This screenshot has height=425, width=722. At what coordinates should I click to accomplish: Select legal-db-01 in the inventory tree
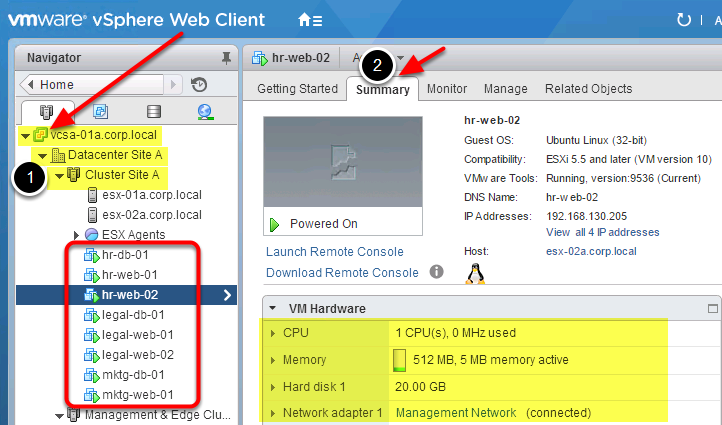[133, 315]
